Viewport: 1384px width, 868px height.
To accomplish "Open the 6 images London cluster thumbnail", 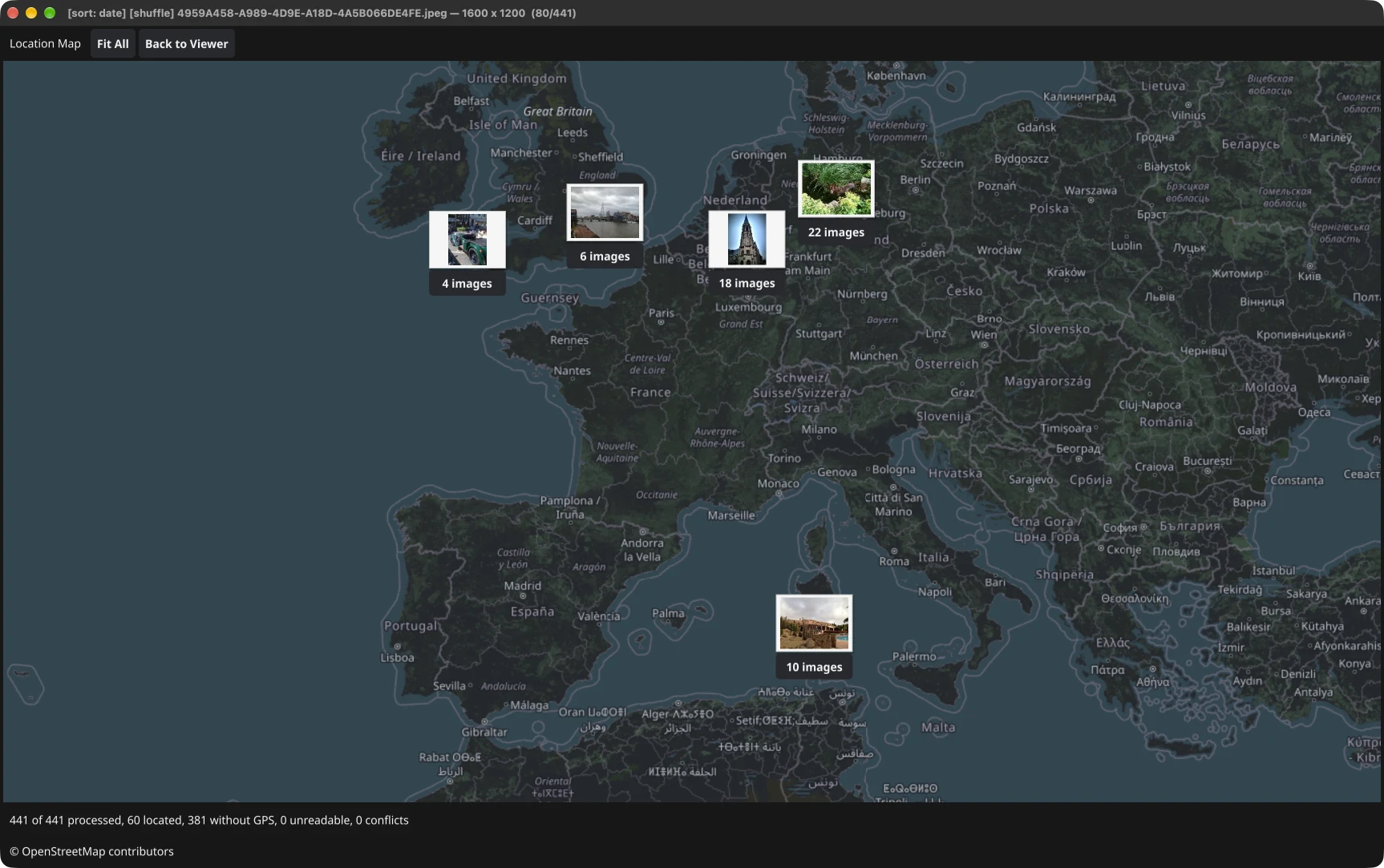I will click(x=605, y=212).
